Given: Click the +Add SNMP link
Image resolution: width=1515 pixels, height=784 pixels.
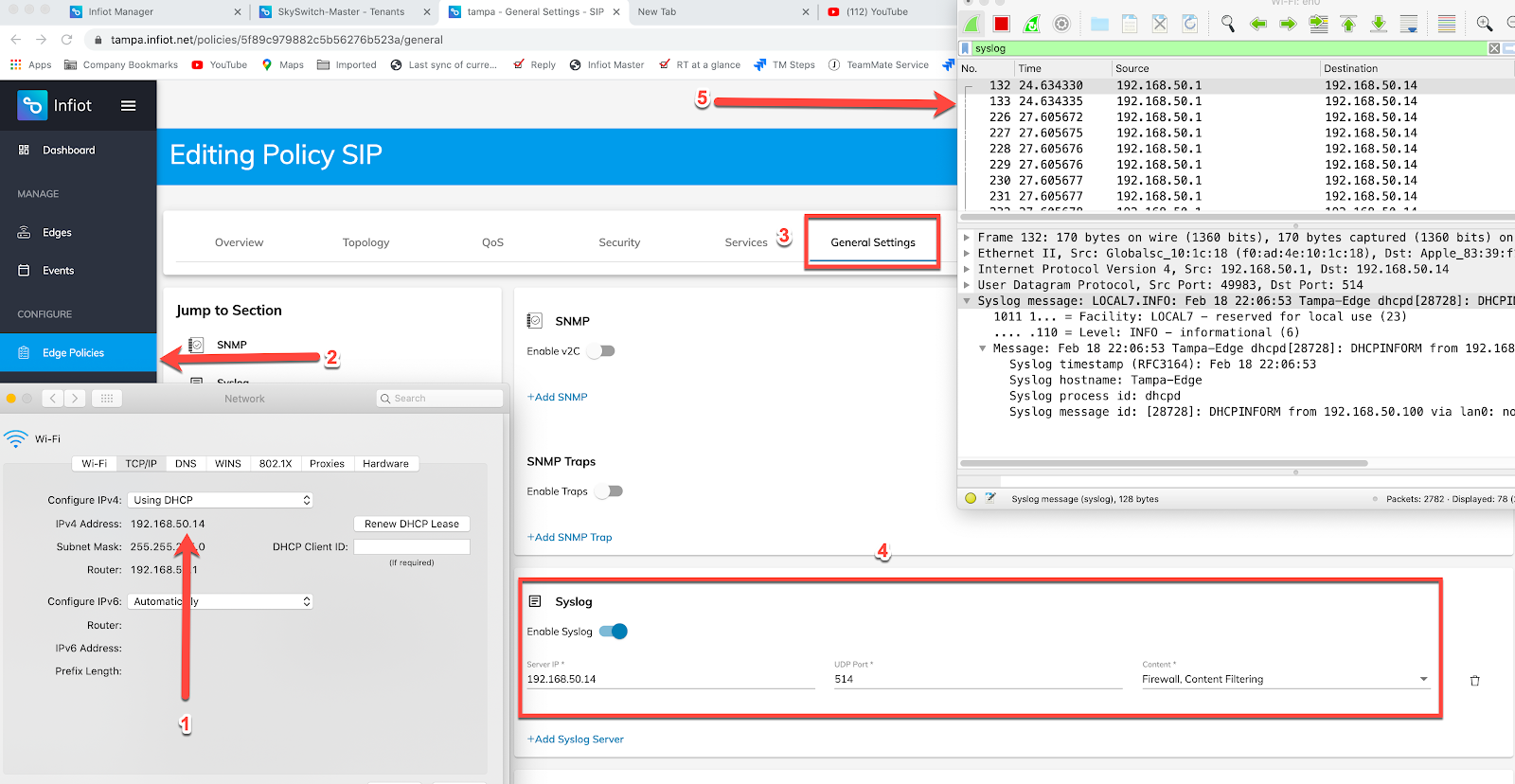Looking at the screenshot, I should click(x=558, y=397).
